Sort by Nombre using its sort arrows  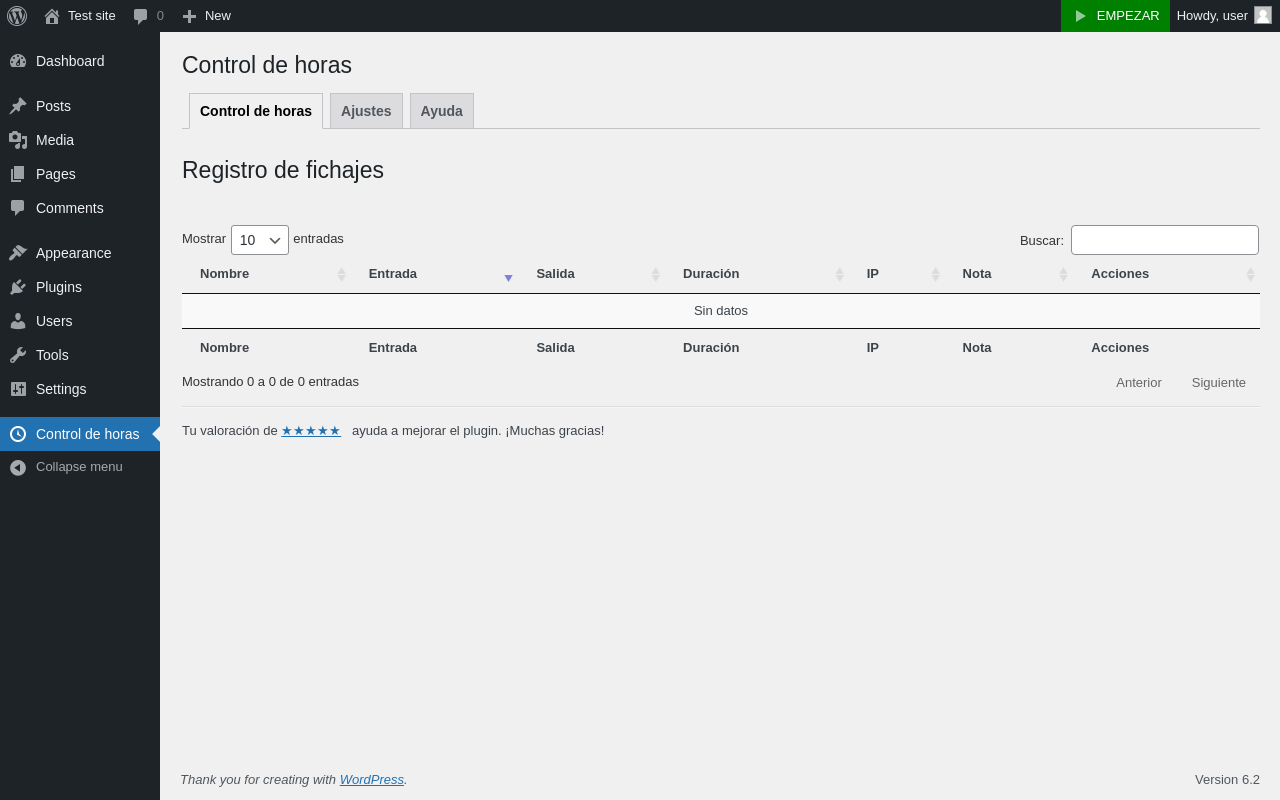pyautogui.click(x=341, y=274)
